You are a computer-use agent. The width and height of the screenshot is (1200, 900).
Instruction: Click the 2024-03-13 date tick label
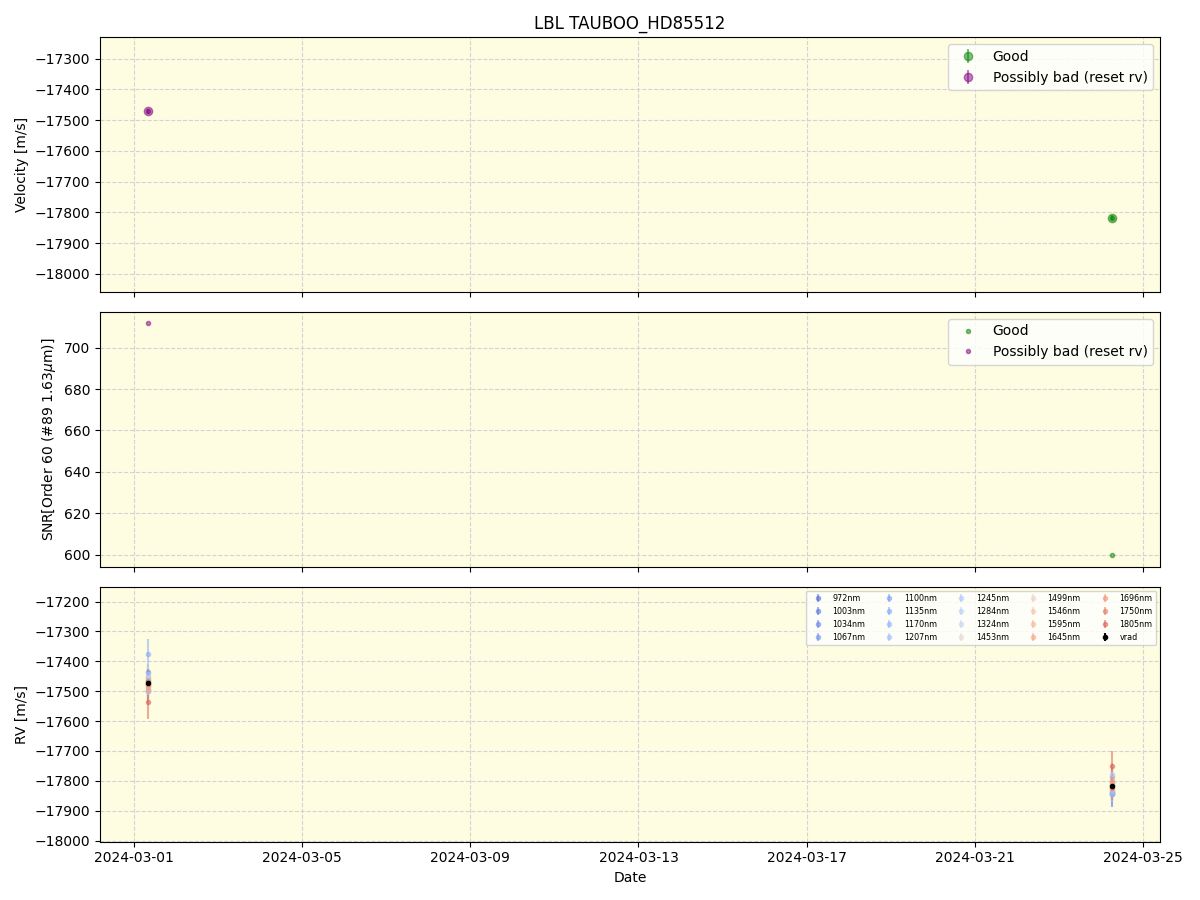click(638, 856)
